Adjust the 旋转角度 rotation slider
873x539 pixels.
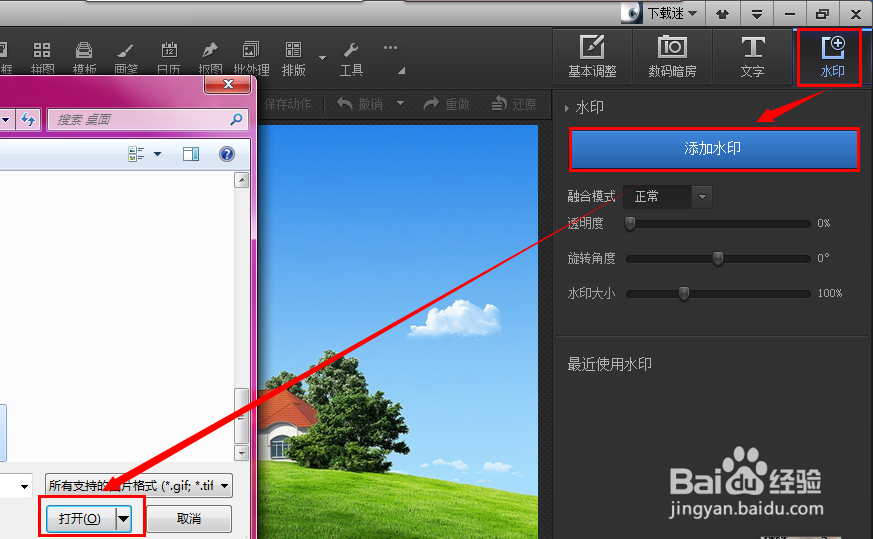[718, 258]
